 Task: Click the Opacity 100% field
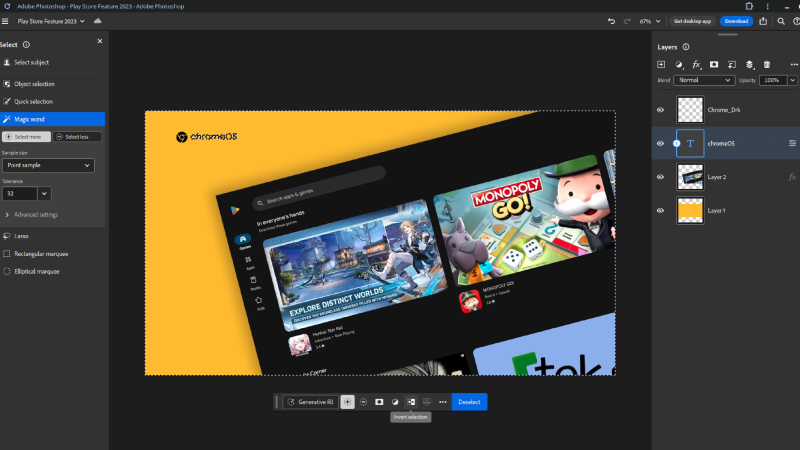[773, 80]
